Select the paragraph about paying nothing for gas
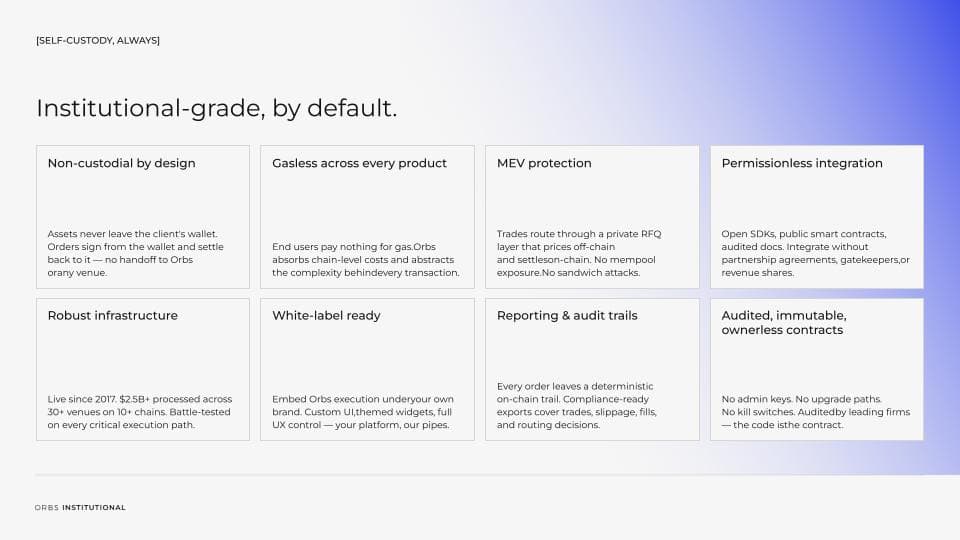Viewport: 960px width, 540px height. [x=366, y=260]
